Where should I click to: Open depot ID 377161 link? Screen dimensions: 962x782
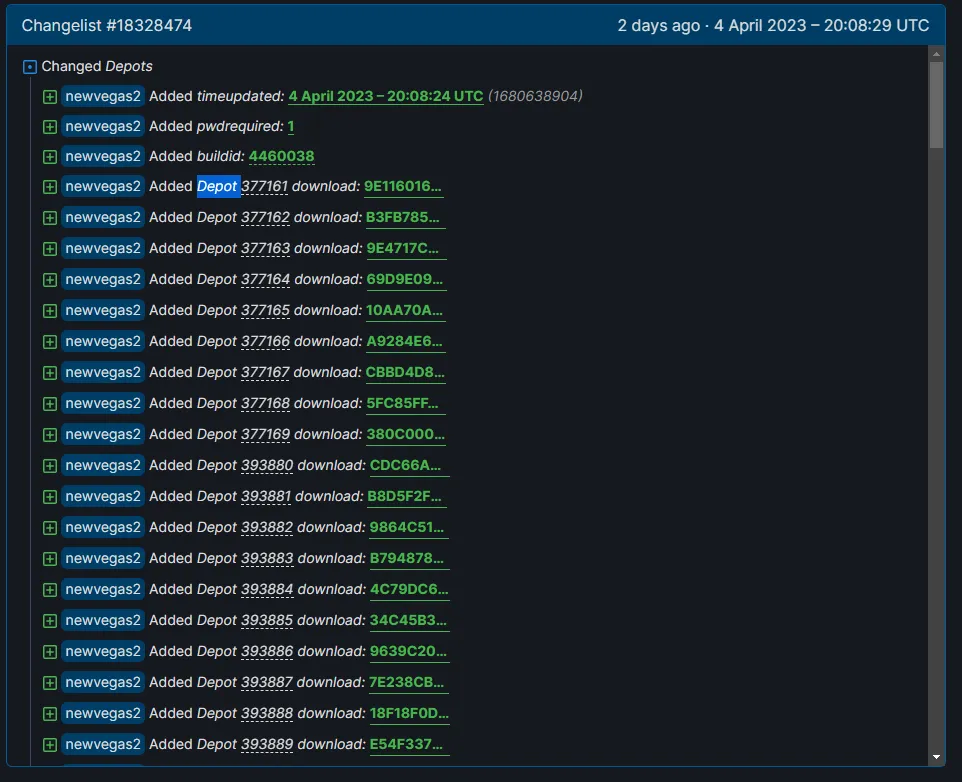click(x=264, y=186)
